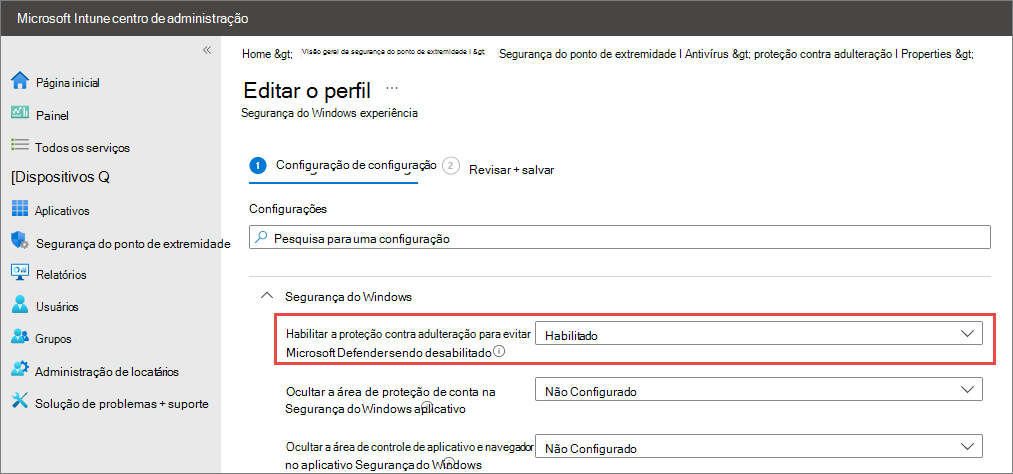Open Solução de problemas + suporte
The width and height of the screenshot is (1013, 474).
(x=122, y=404)
